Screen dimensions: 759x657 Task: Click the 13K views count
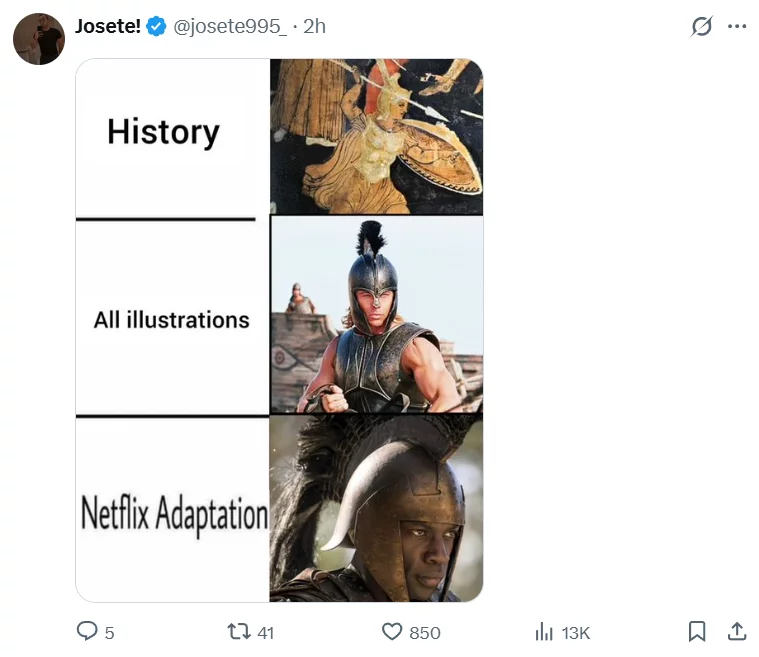(x=575, y=632)
